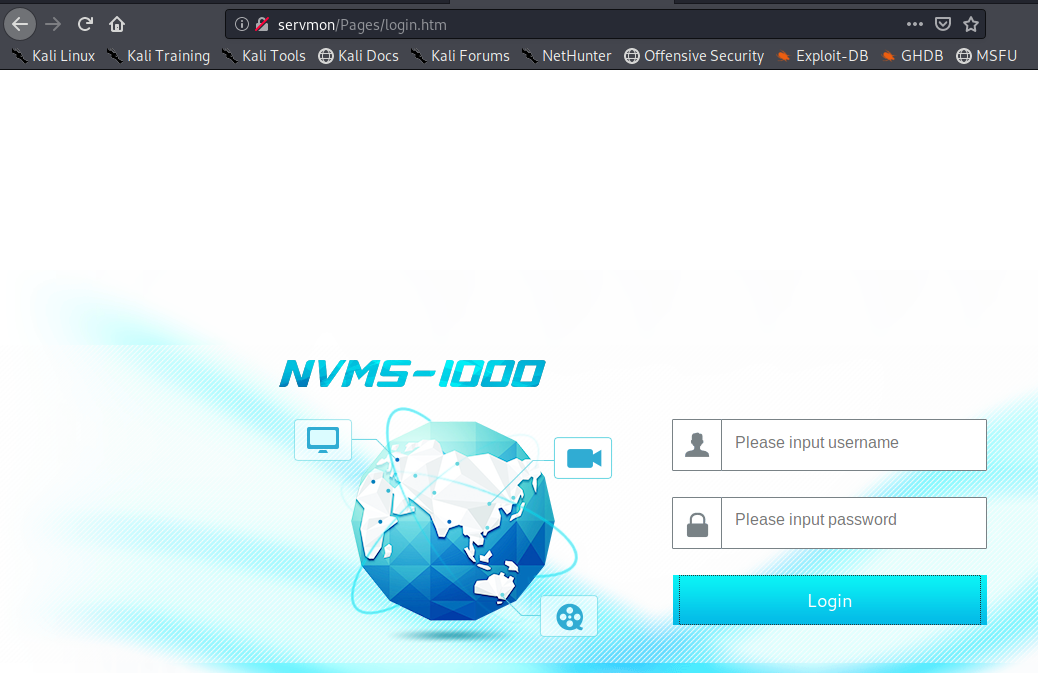Click the forward navigation arrow

53,24
